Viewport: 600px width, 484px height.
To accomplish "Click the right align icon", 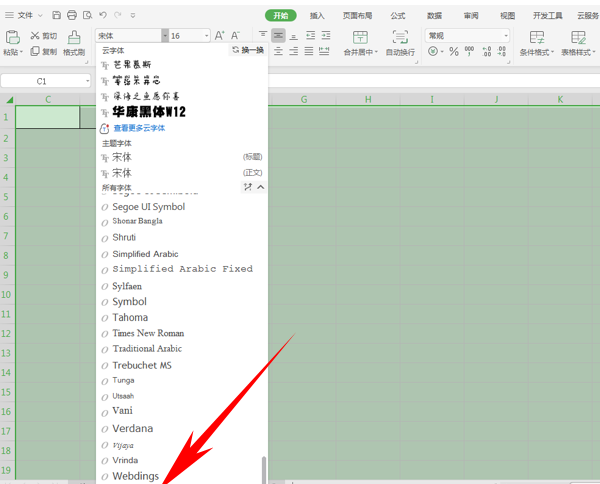I will pyautogui.click(x=293, y=51).
